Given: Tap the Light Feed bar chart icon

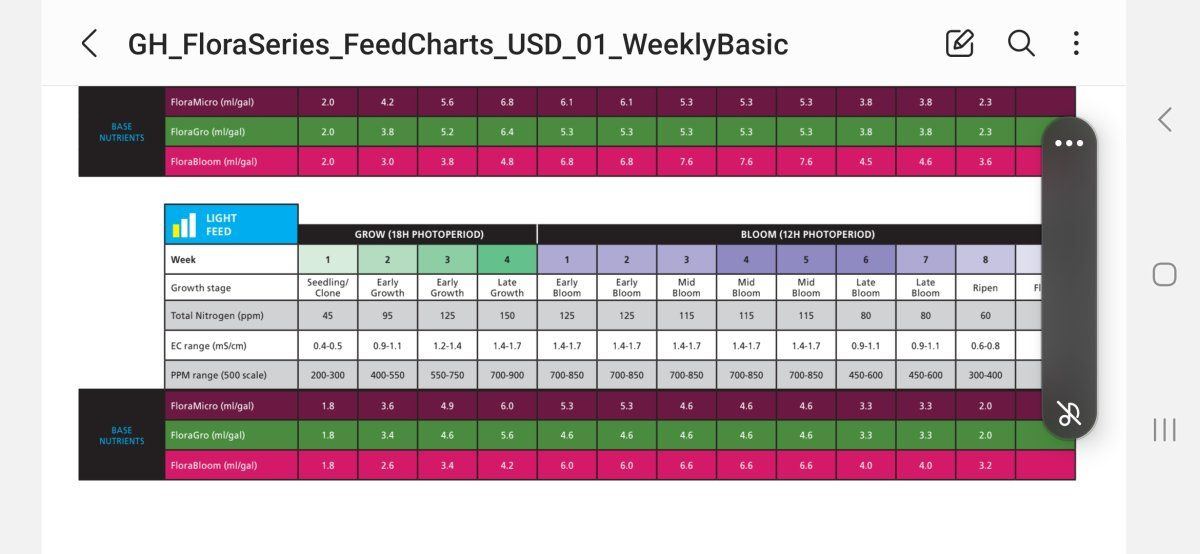Looking at the screenshot, I should (184, 224).
